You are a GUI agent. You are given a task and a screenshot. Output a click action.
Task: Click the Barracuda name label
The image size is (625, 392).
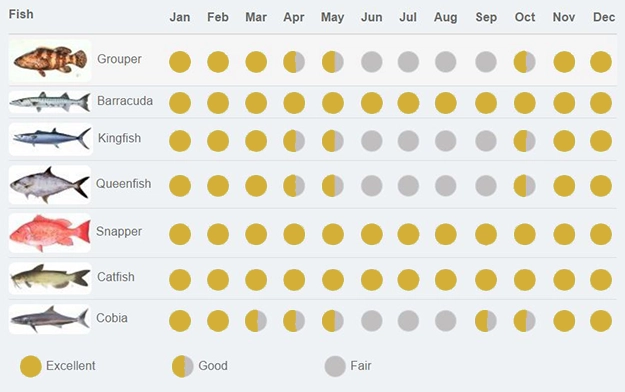tap(125, 101)
